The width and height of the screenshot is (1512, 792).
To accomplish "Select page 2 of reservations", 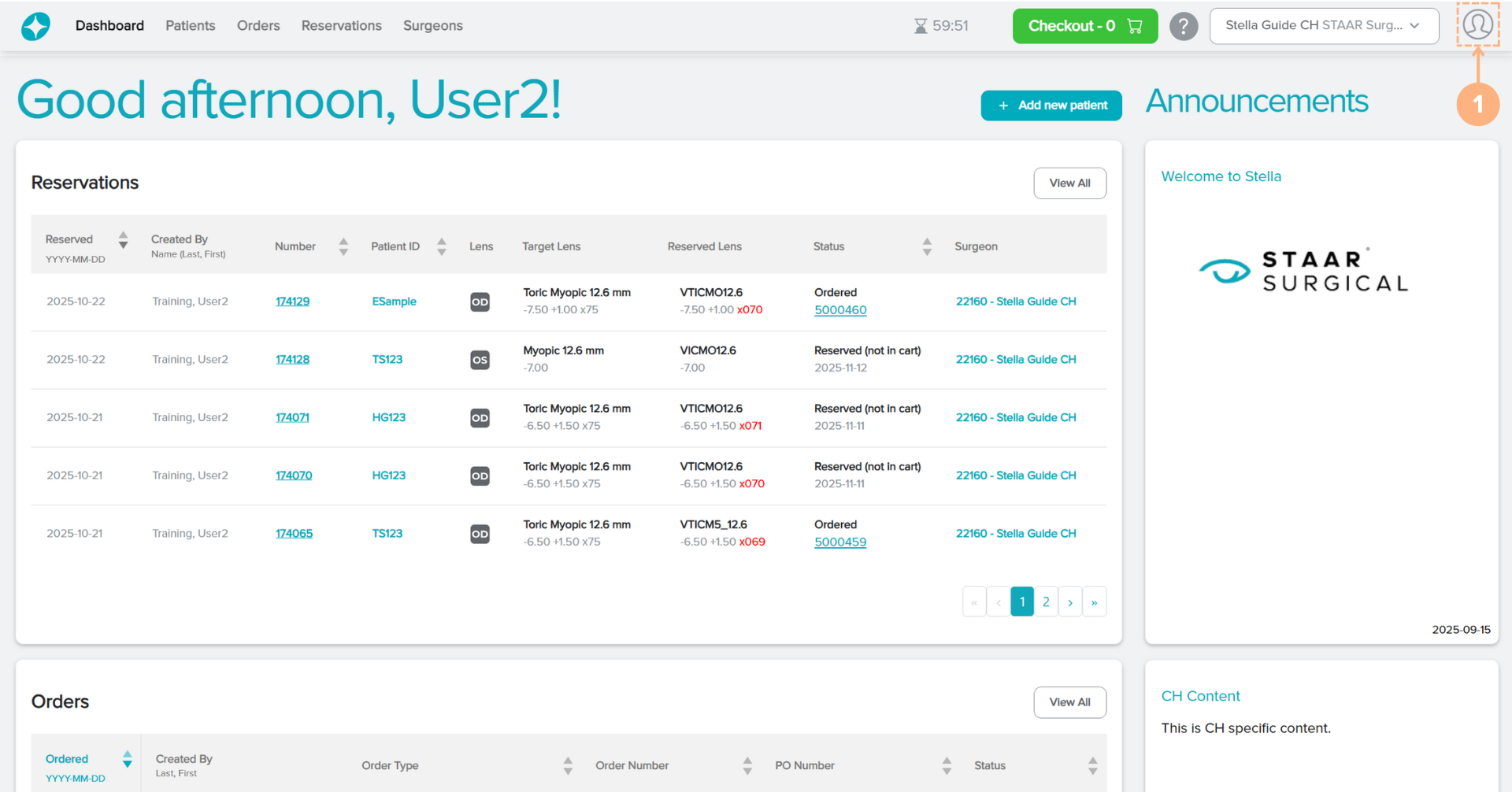I will click(1046, 602).
